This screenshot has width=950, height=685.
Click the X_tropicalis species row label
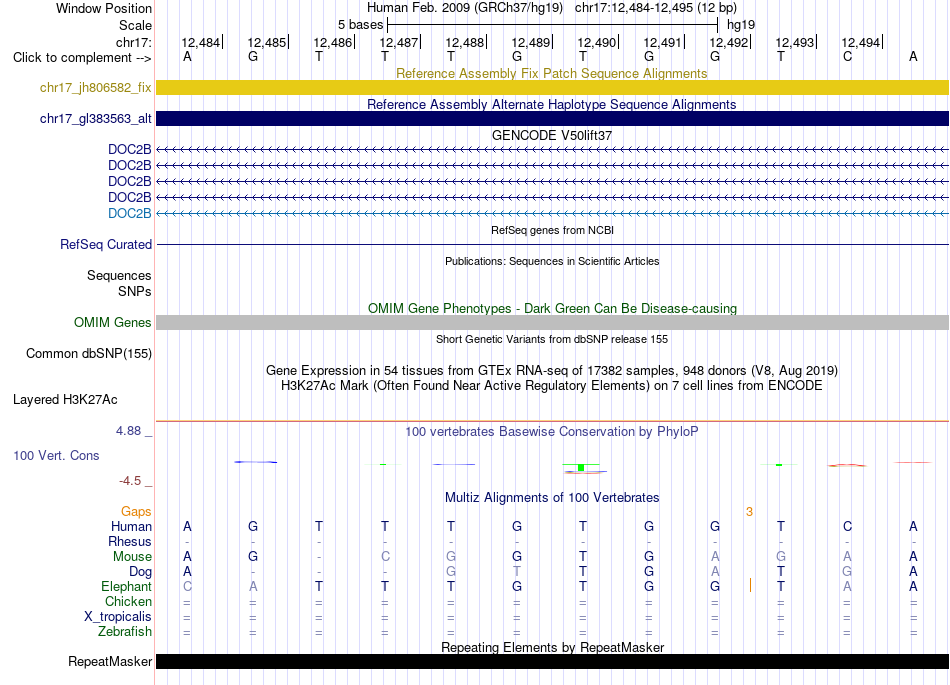click(118, 617)
